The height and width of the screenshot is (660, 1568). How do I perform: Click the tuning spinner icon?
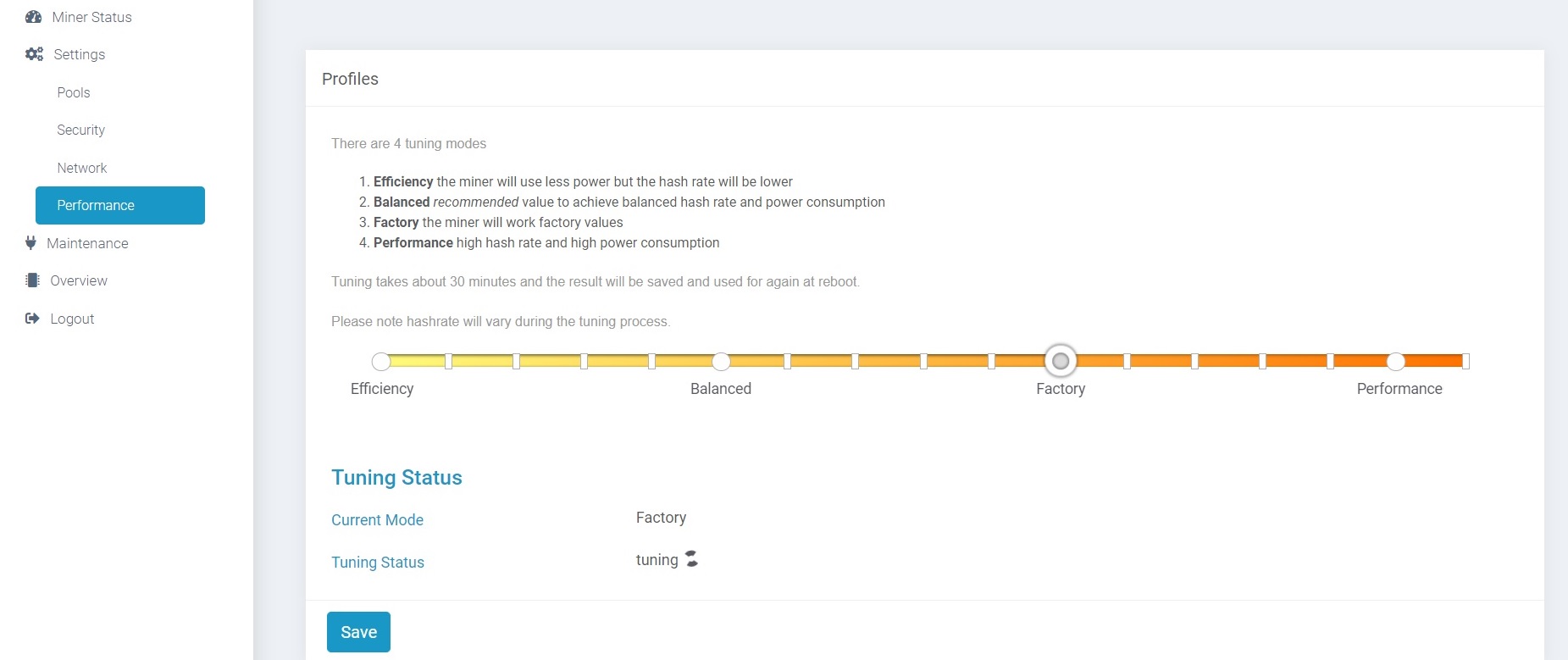692,559
